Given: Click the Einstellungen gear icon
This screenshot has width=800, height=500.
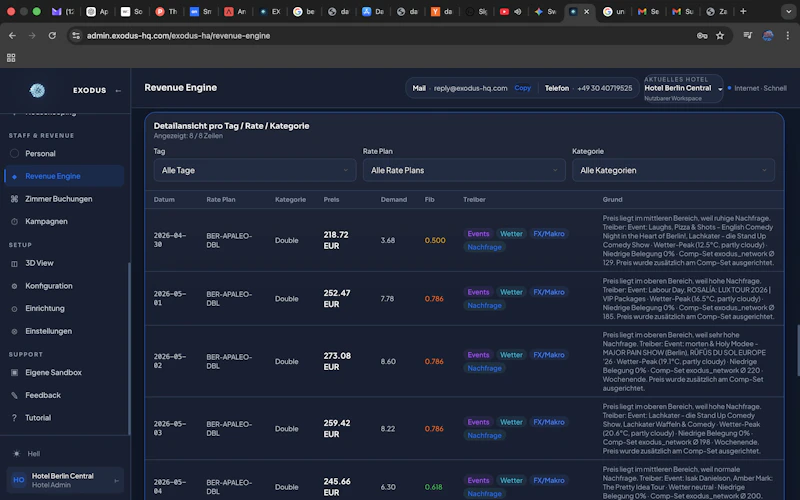Looking at the screenshot, I should tap(14, 331).
